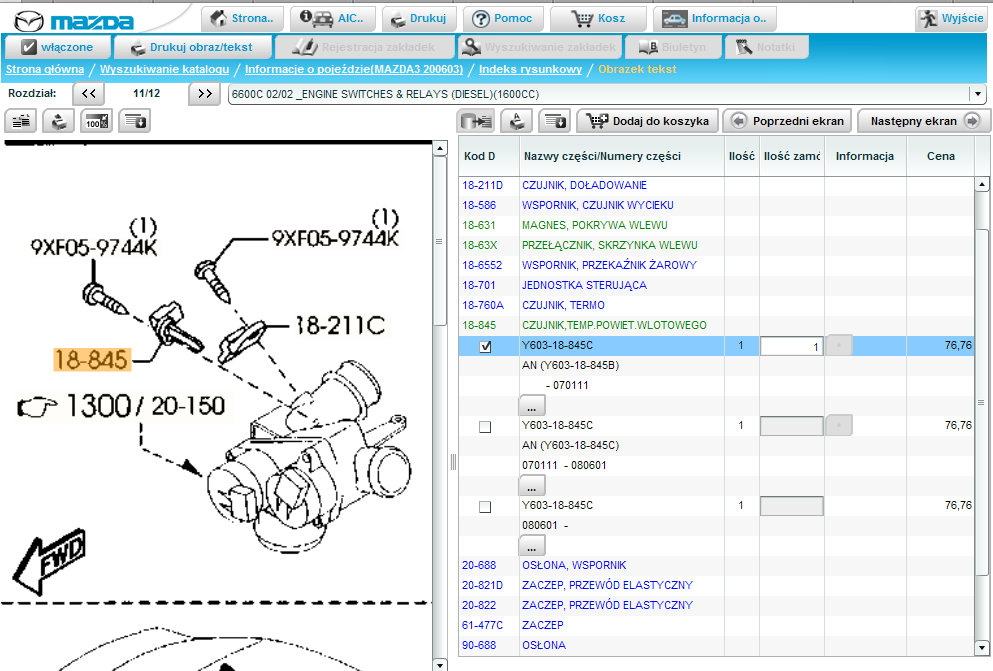Check the part row dated 070111 - 080601

[485, 426]
